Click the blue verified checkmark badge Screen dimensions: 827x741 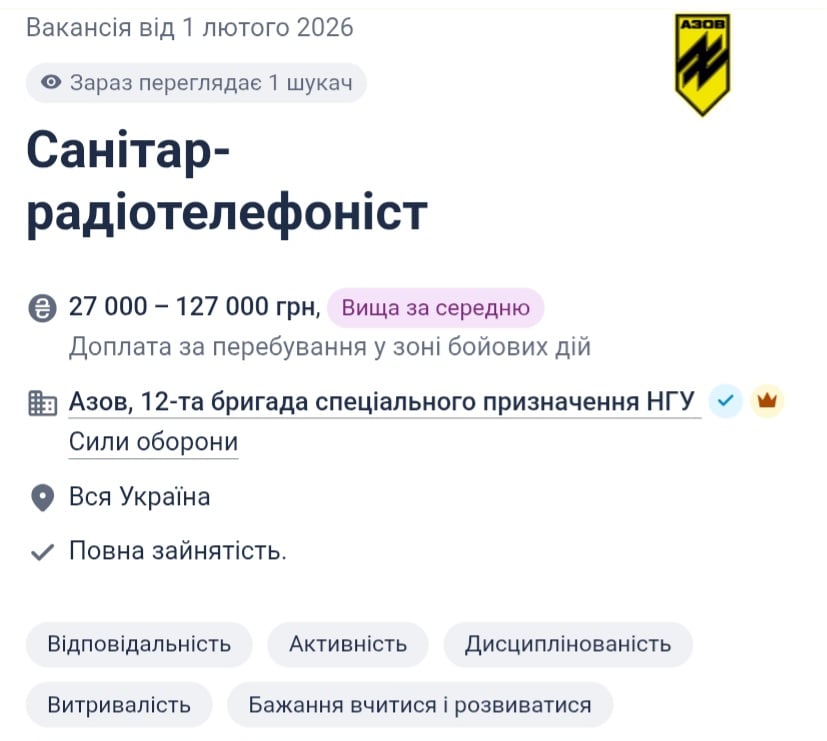click(725, 401)
